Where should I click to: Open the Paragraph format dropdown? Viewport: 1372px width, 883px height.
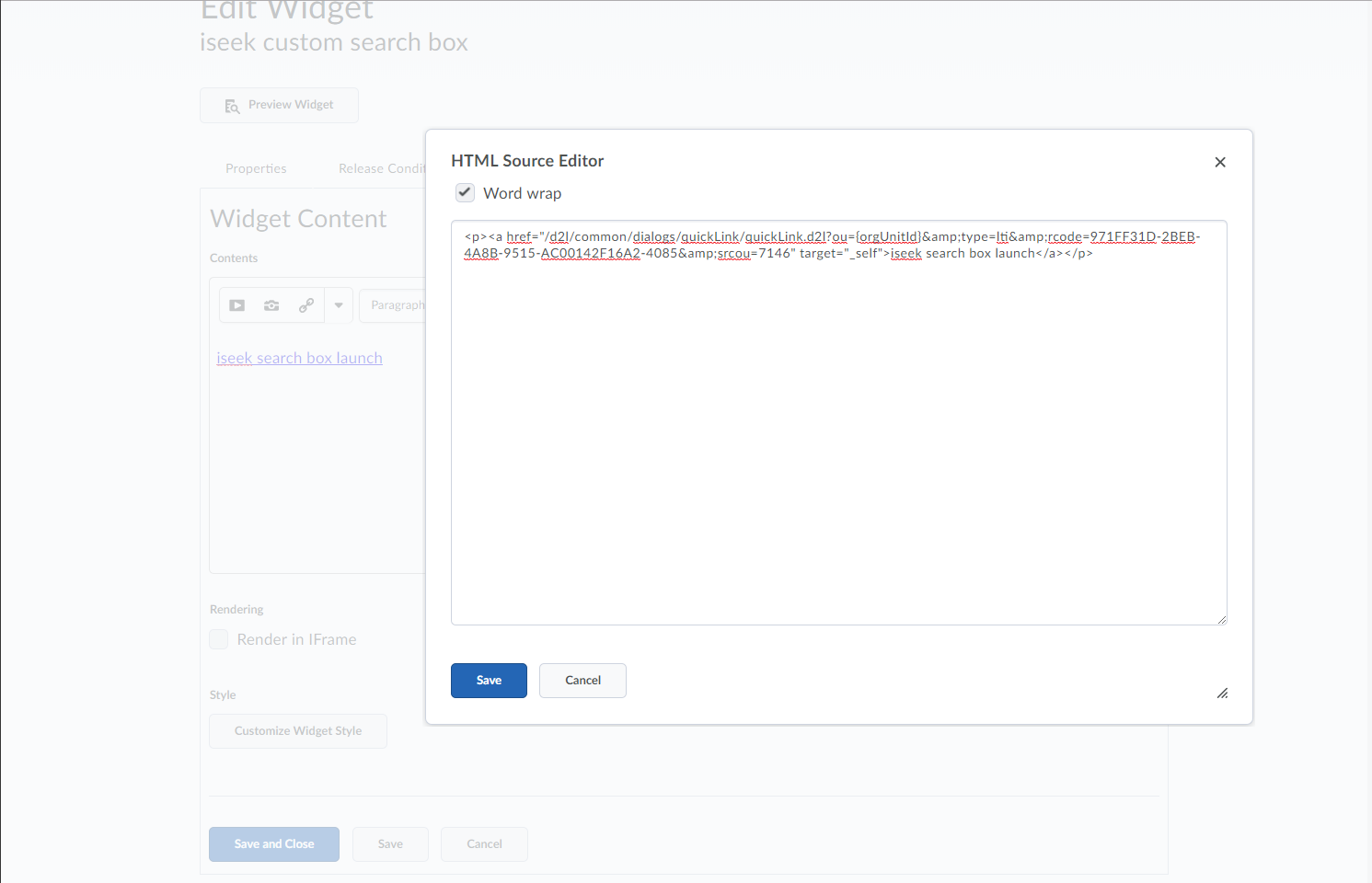click(x=394, y=305)
